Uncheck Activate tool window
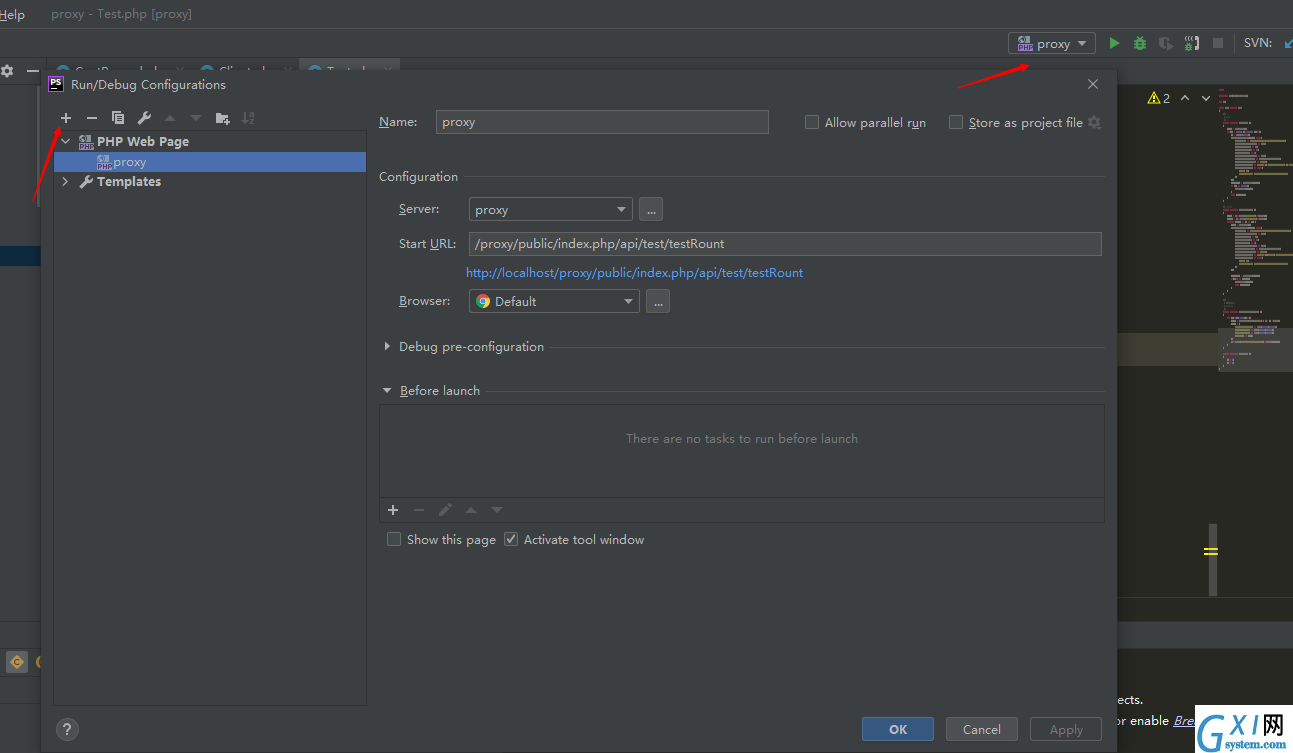 pyautogui.click(x=511, y=539)
